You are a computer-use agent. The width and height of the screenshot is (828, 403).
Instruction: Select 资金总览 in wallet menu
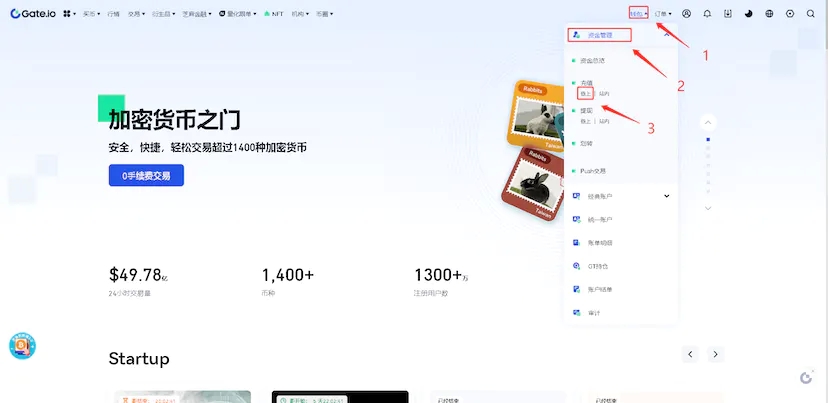pos(592,61)
